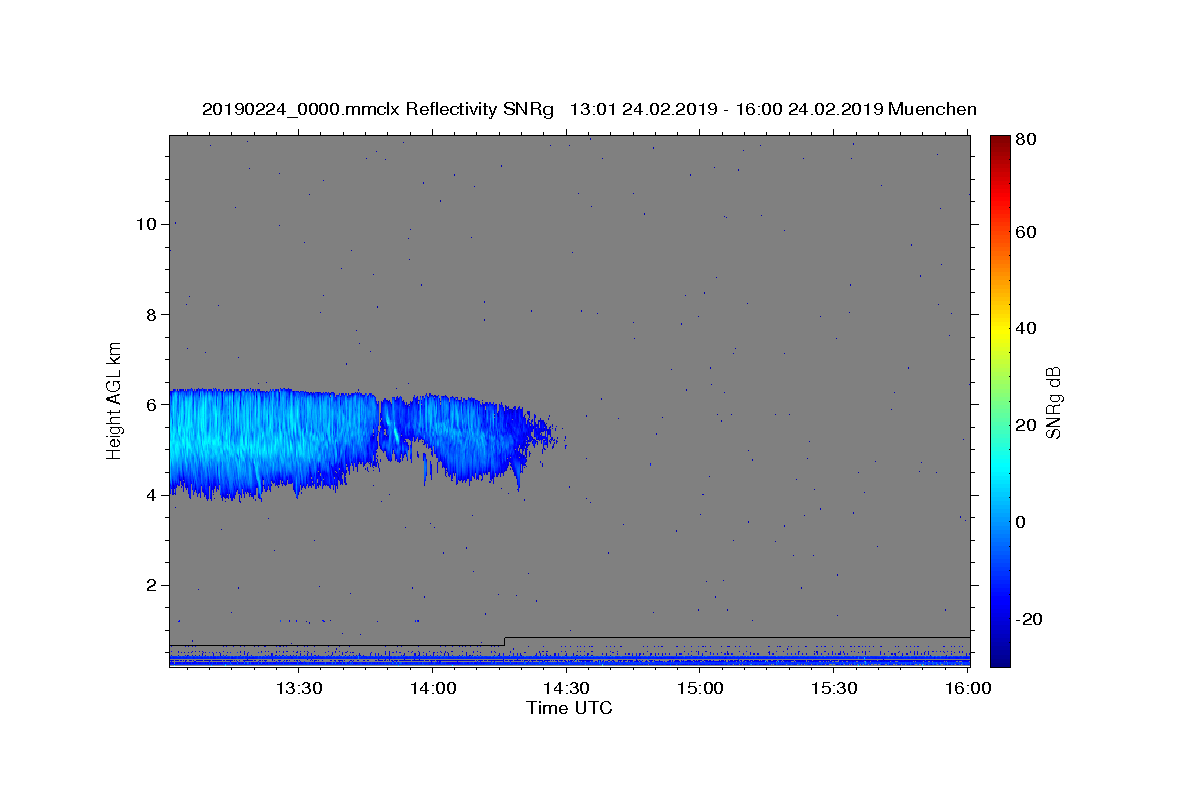Click the 'SNRg dB' colorbar label
Screen dimensions: 1200x800
point(1053,402)
